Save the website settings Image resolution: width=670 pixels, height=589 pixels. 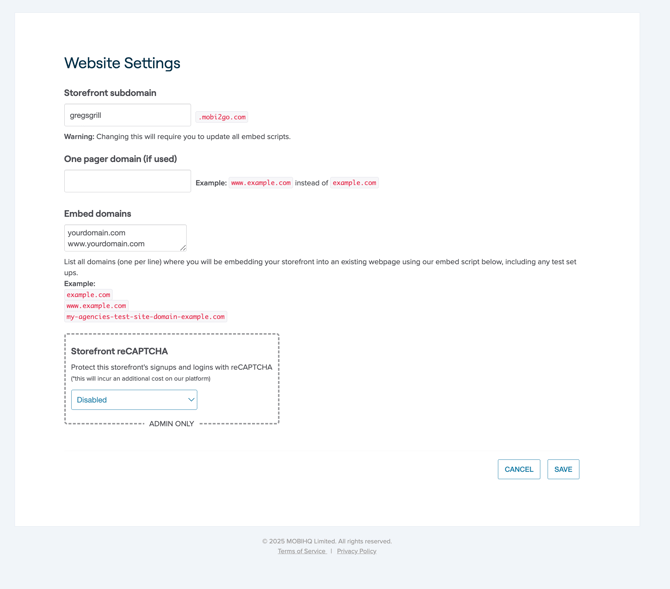point(563,469)
